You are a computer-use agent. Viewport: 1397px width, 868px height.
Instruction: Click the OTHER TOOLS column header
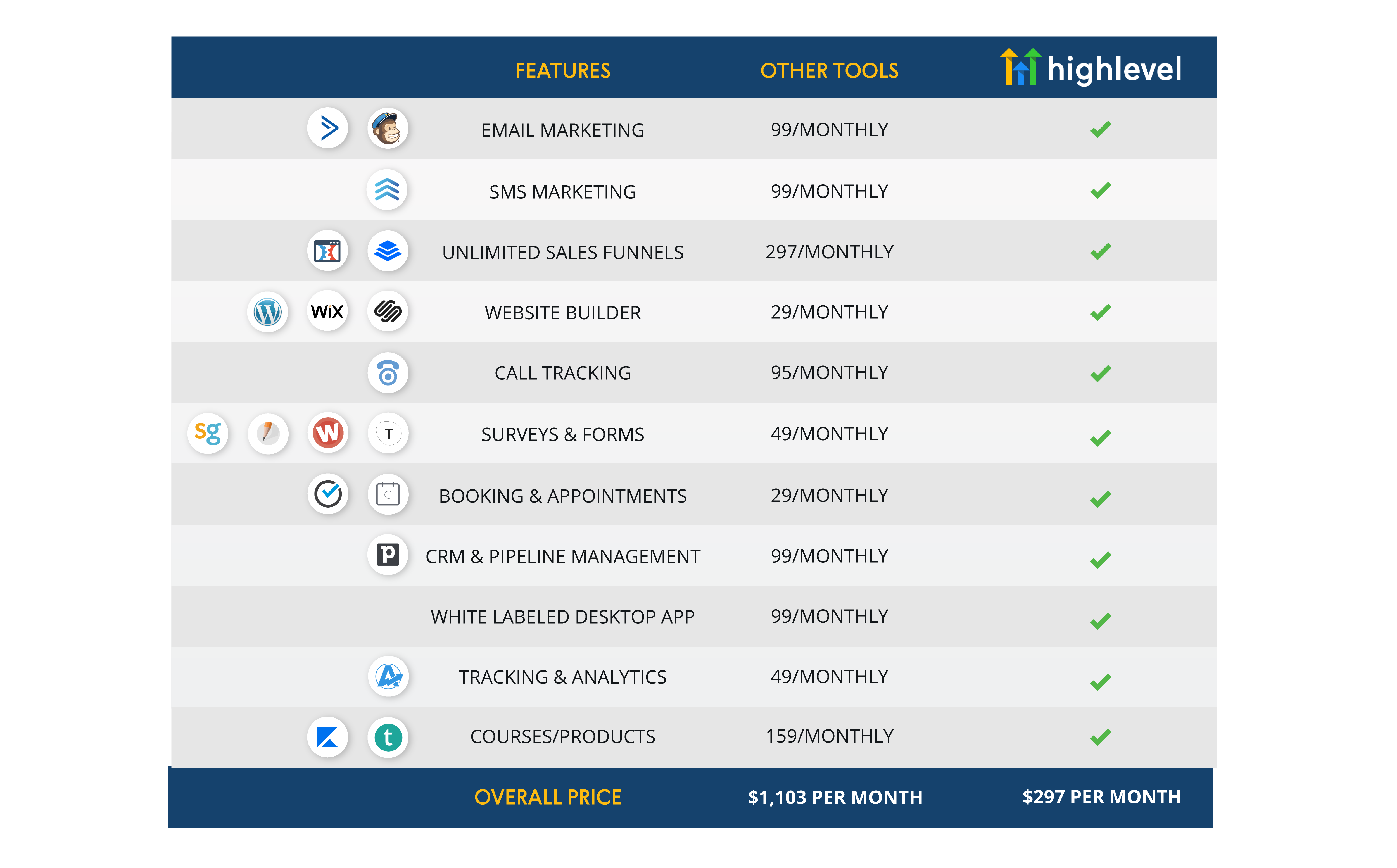coord(829,71)
